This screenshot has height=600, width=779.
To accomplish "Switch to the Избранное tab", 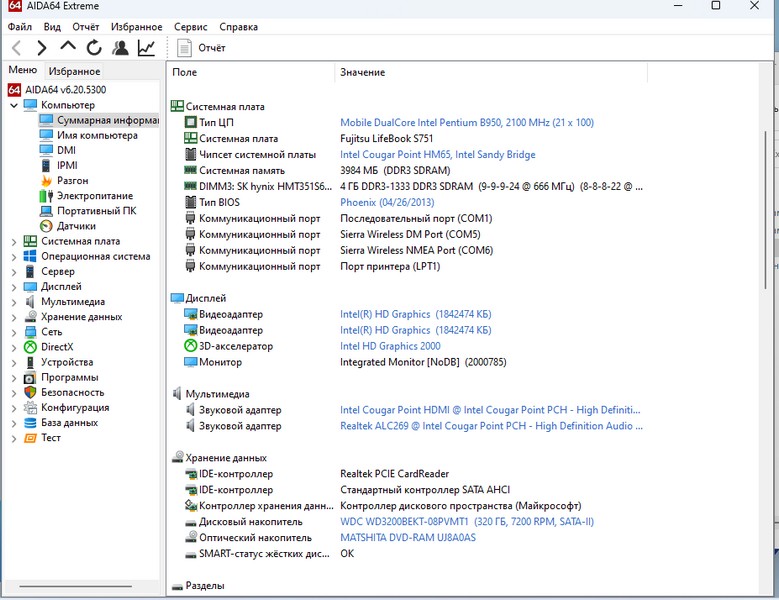I will point(75,71).
